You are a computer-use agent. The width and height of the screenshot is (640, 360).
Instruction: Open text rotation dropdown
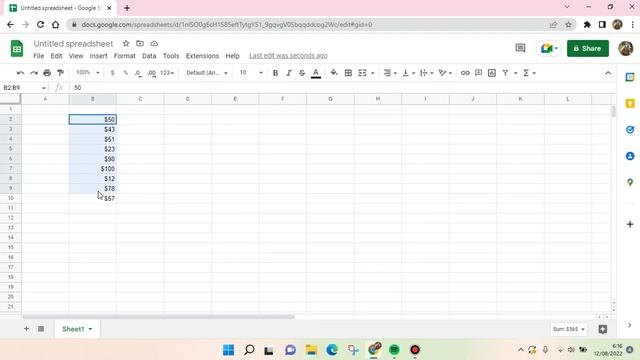click(x=445, y=73)
